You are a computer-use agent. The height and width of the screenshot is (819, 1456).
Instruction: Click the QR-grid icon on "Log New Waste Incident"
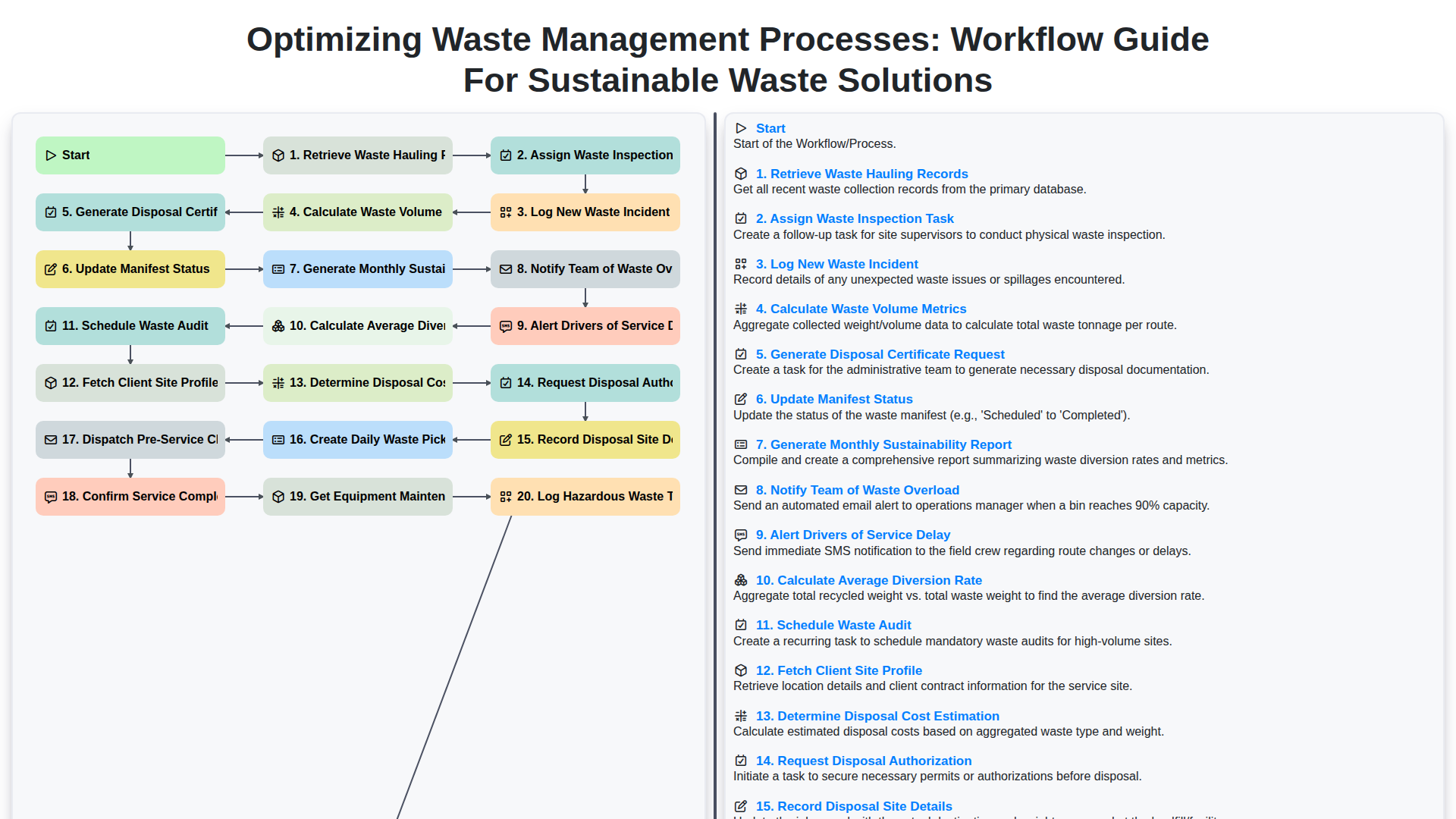tap(506, 212)
